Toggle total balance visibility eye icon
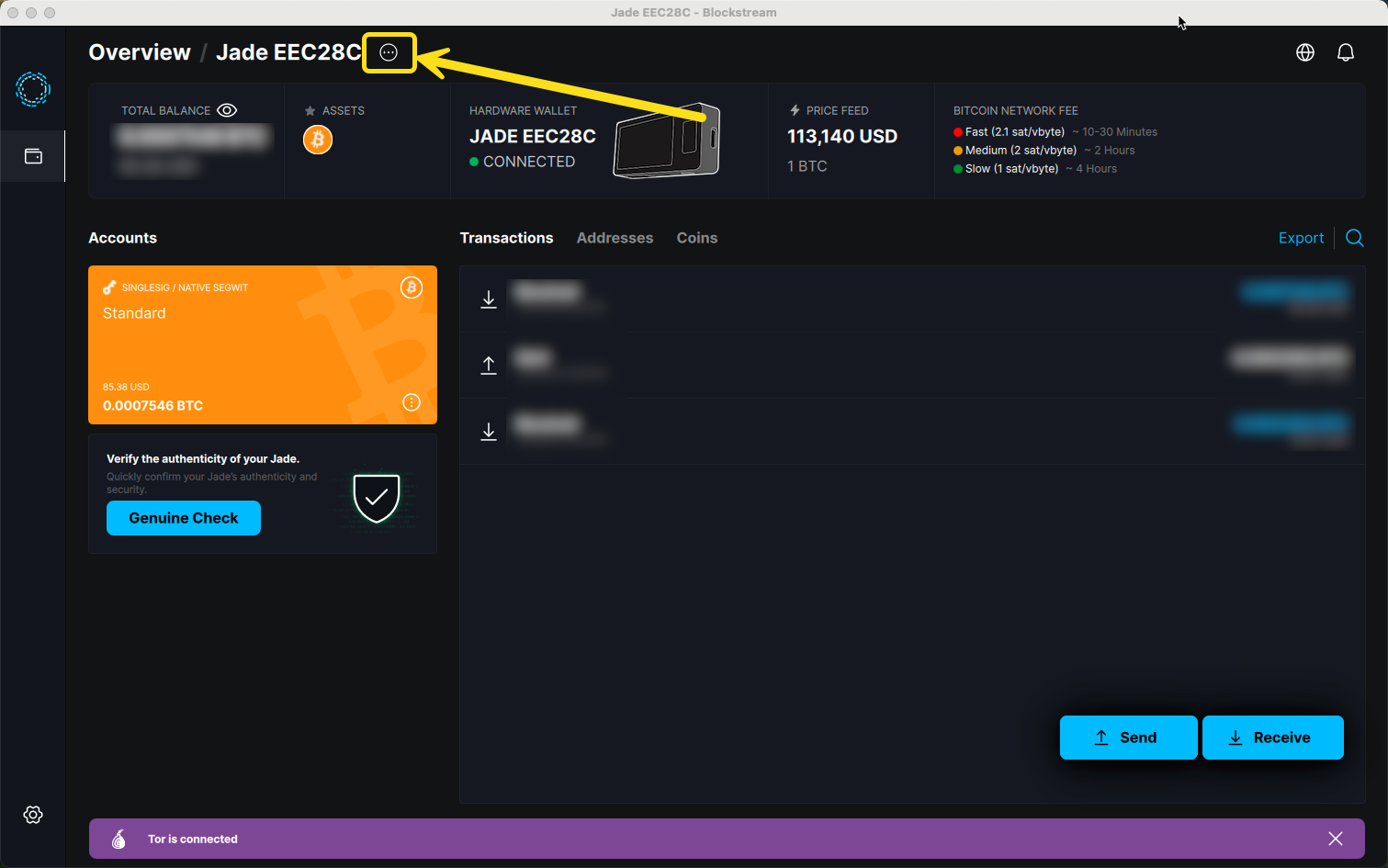The image size is (1388, 868). [x=227, y=110]
